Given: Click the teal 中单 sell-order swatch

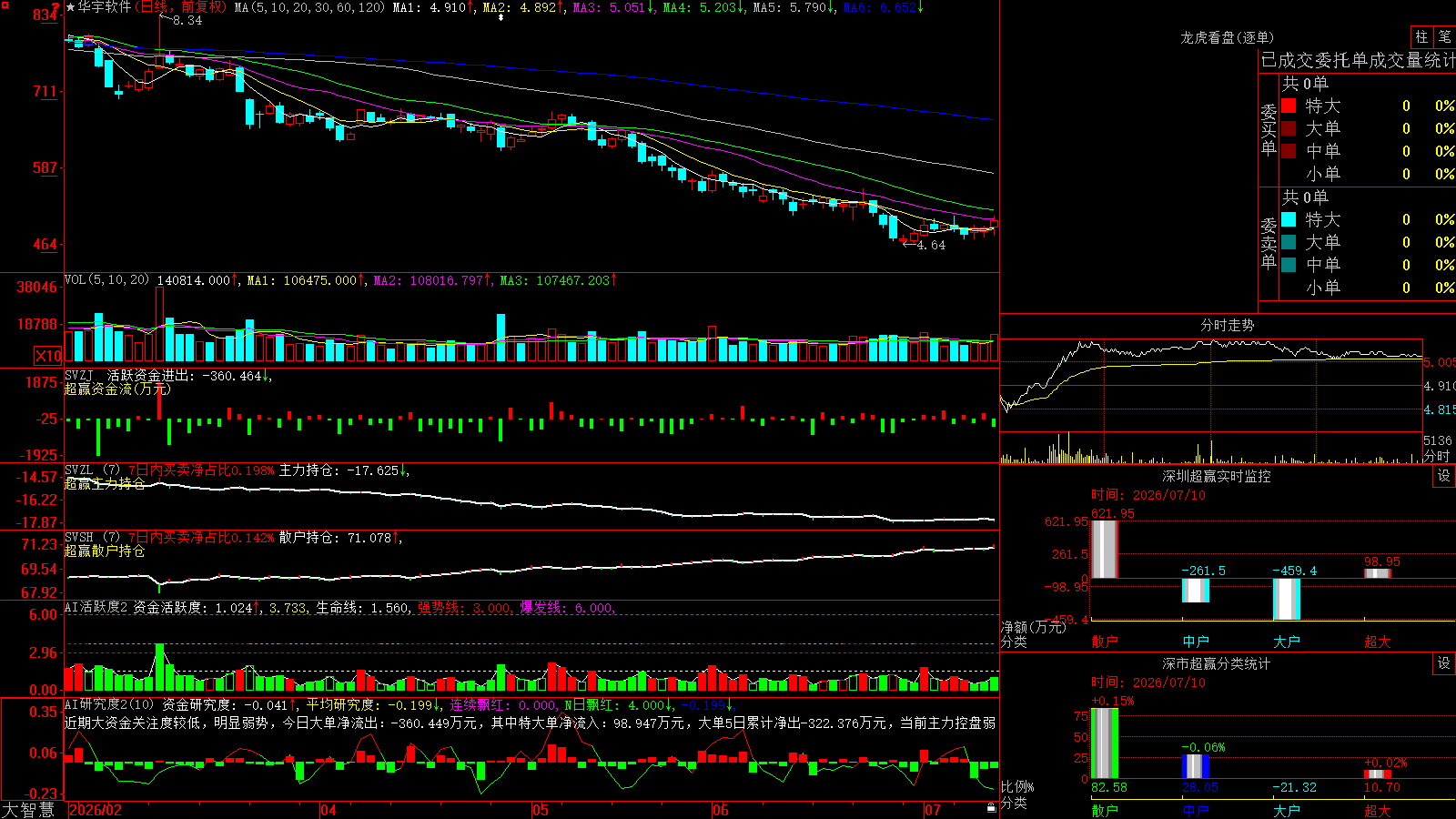Looking at the screenshot, I should tap(1289, 265).
